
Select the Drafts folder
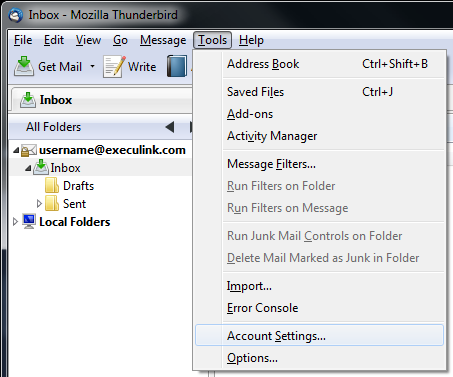tap(79, 186)
